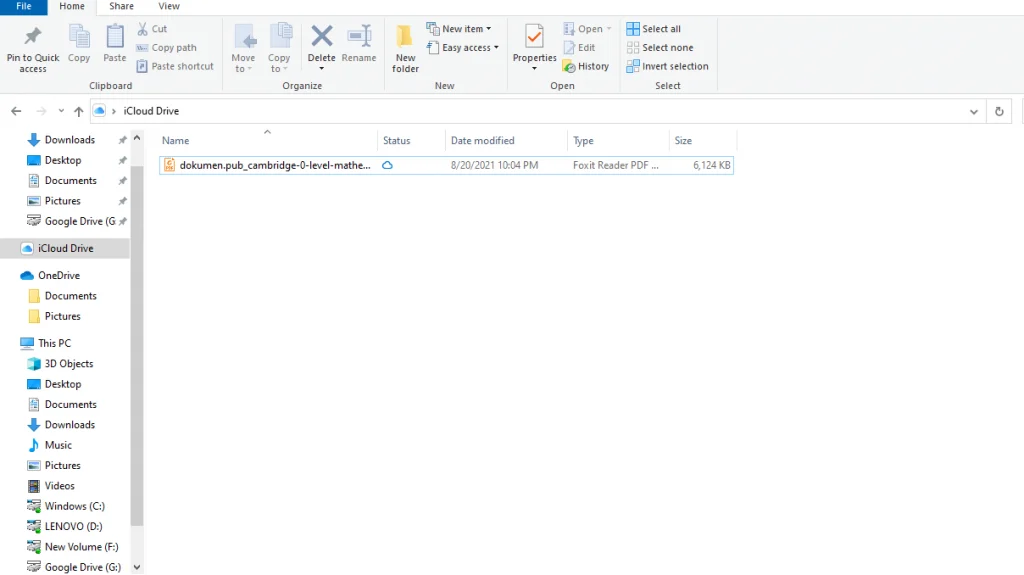1024x575 pixels.
Task: Open Documents under OneDrive
Action: click(71, 296)
